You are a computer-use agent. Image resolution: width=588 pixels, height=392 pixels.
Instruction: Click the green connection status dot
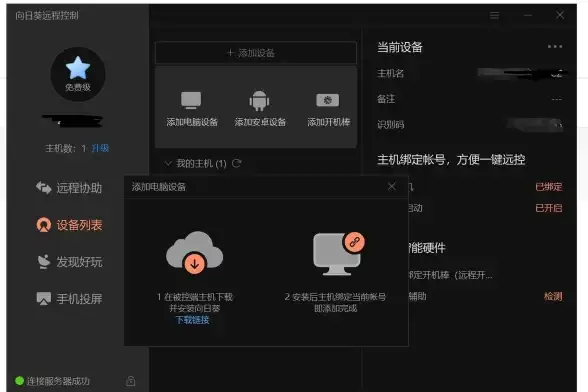pos(19,381)
